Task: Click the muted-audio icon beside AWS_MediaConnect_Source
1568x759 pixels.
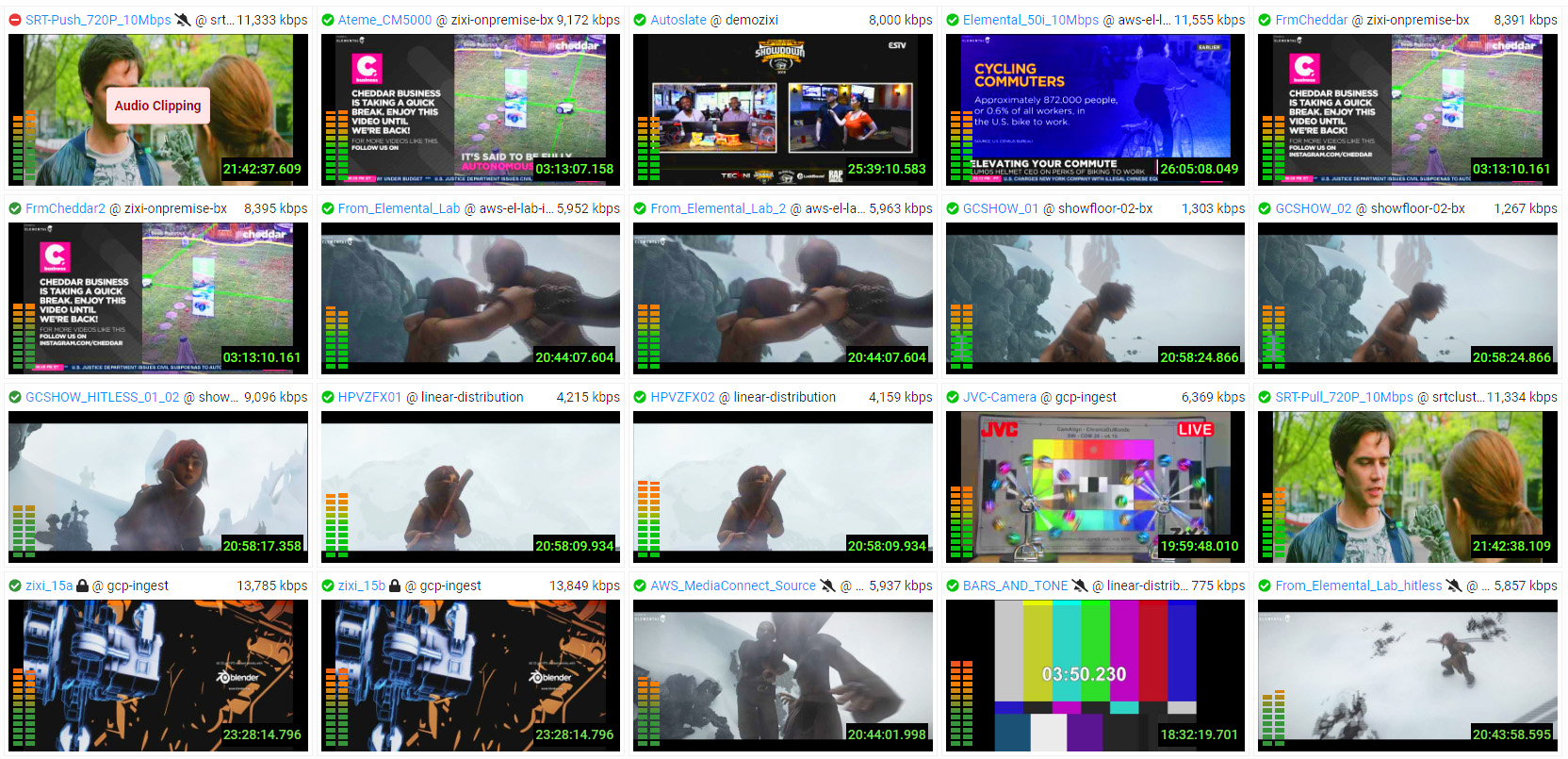Action: point(827,586)
